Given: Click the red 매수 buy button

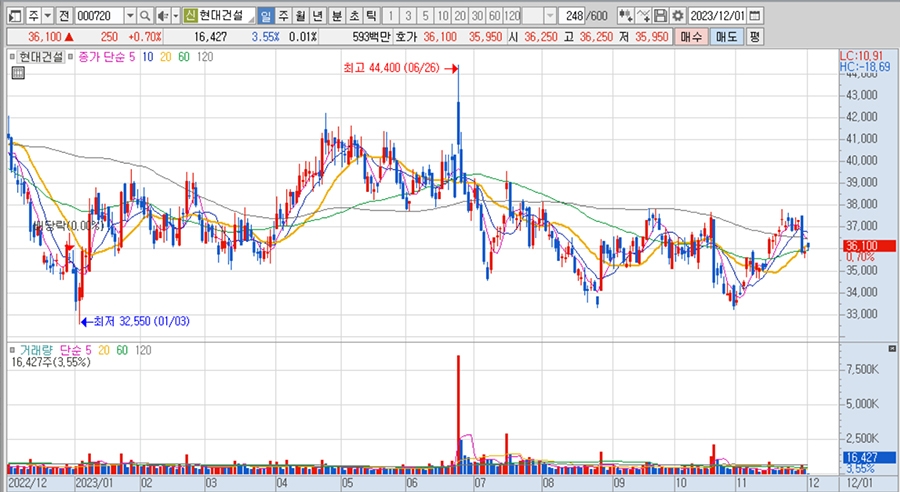Looking at the screenshot, I should 691,37.
